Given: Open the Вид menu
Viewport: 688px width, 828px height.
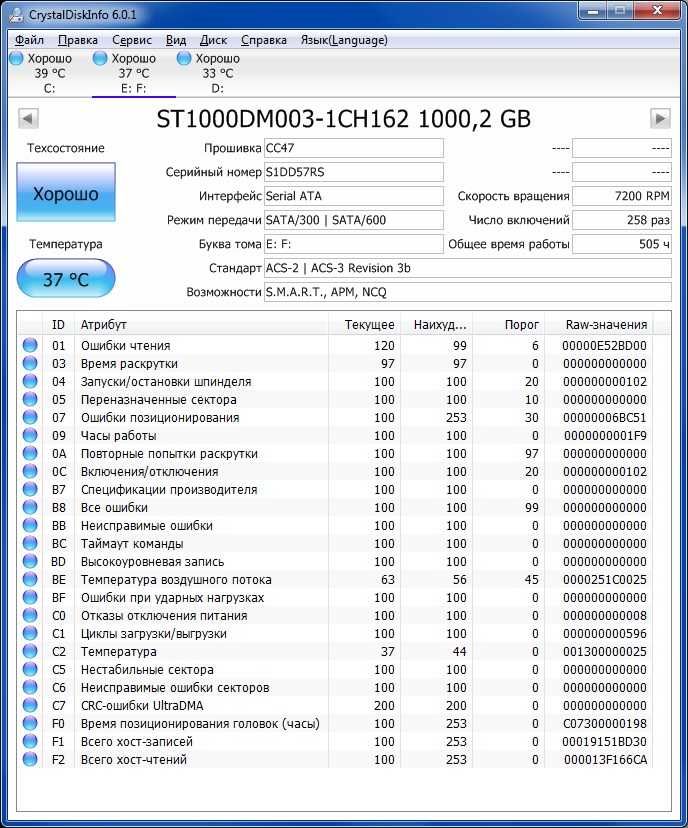Looking at the screenshot, I should [x=176, y=40].
